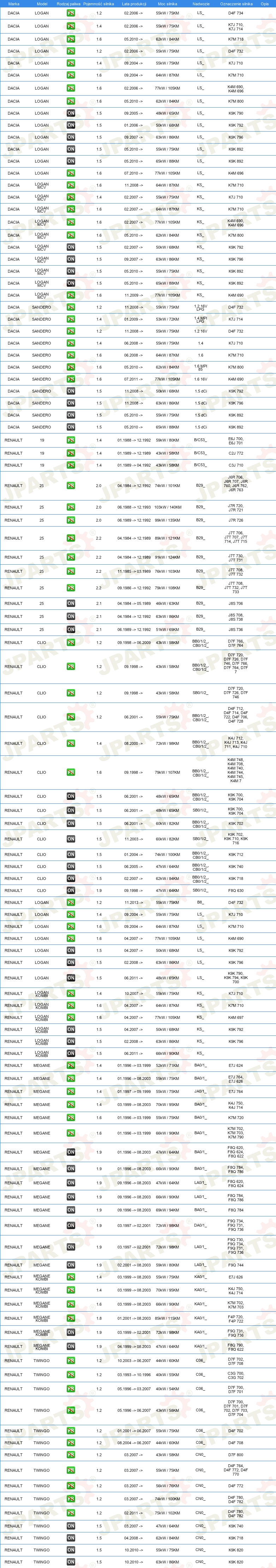
Task: Click petrol icon in Renault 25 06.1988 row
Action: (x=71, y=507)
